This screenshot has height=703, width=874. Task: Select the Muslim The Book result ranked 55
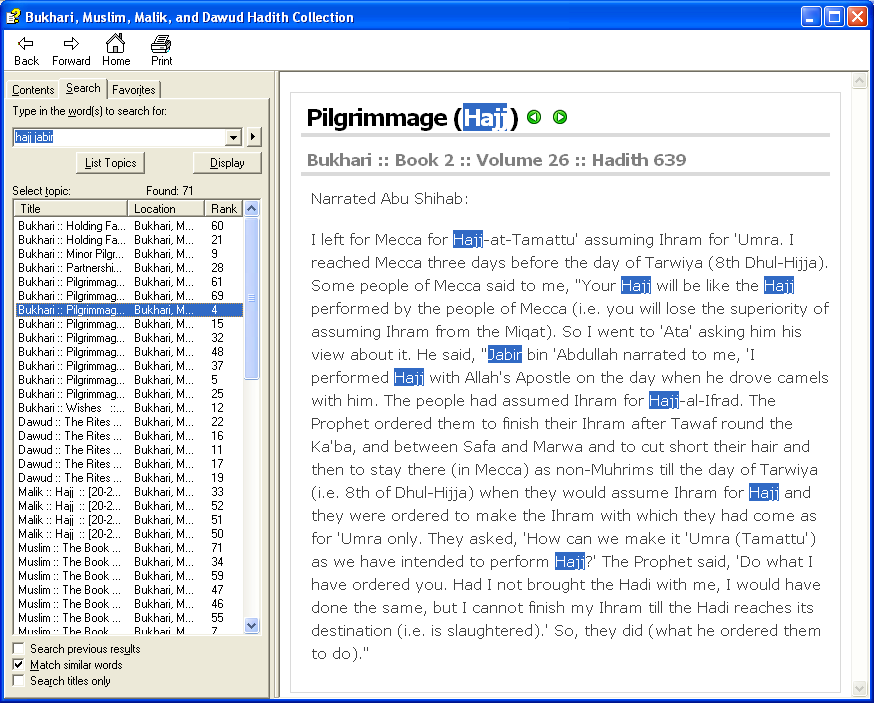pos(129,618)
